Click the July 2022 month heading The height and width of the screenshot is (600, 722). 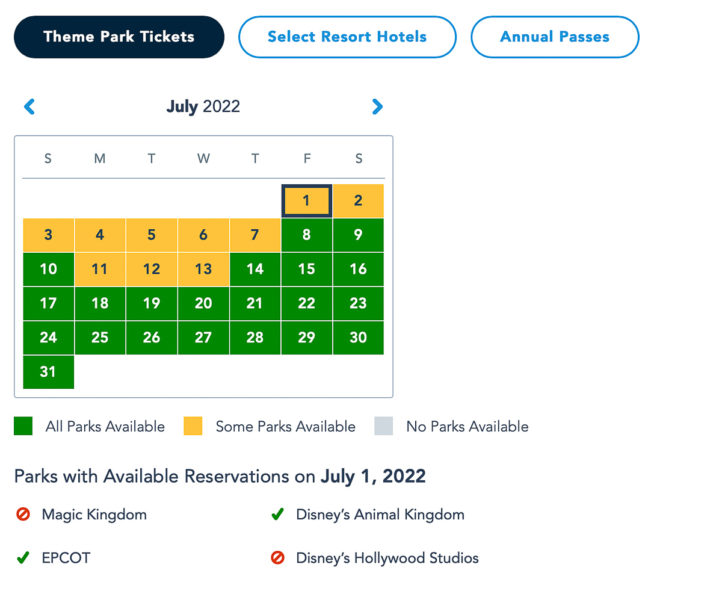pyautogui.click(x=203, y=106)
